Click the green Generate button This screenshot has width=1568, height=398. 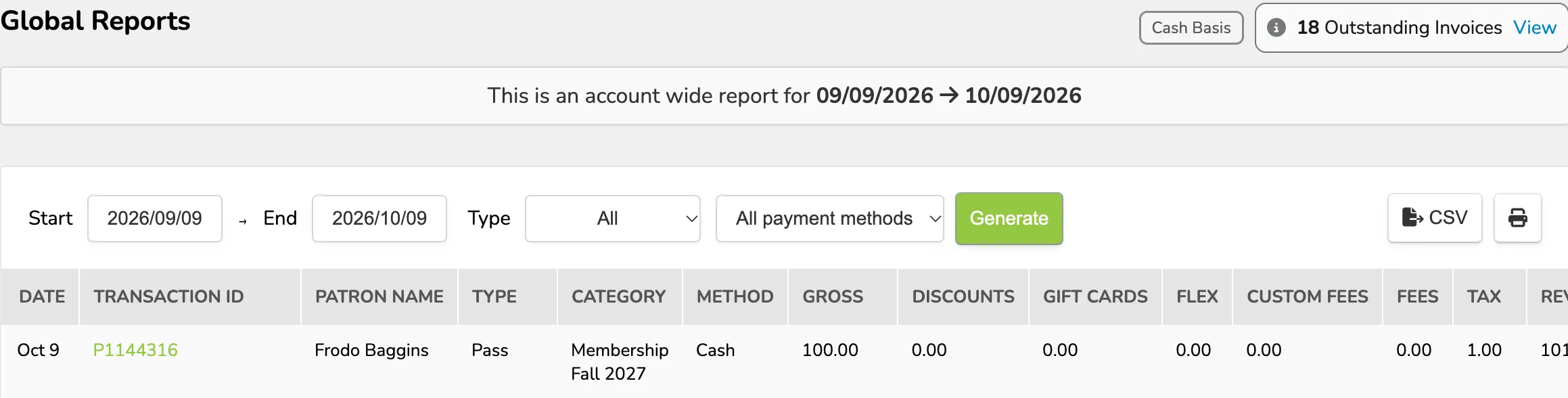(1009, 219)
